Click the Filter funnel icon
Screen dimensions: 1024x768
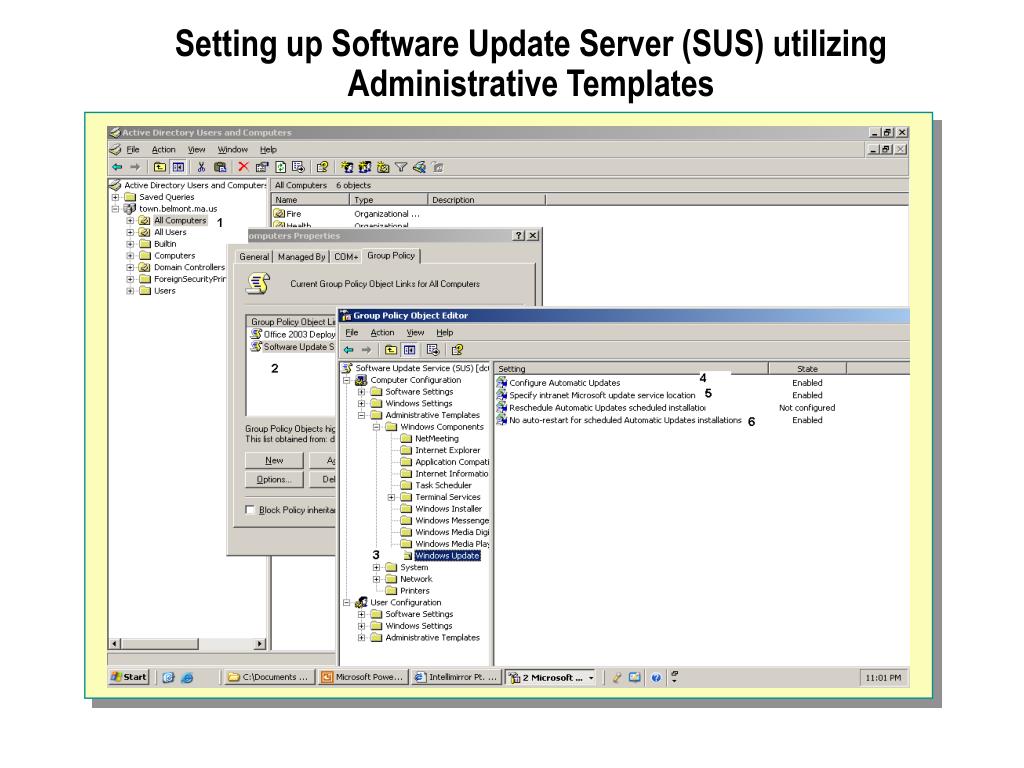pyautogui.click(x=401, y=167)
